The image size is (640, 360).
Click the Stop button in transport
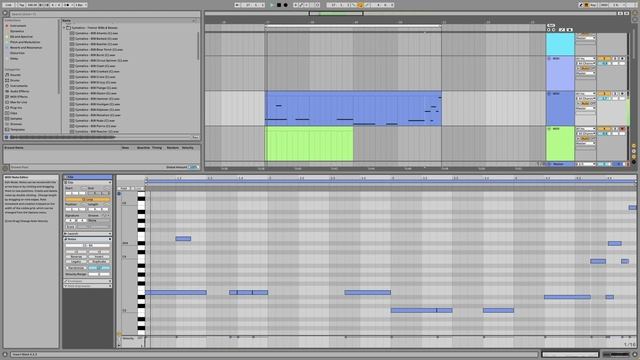[x=279, y=5]
